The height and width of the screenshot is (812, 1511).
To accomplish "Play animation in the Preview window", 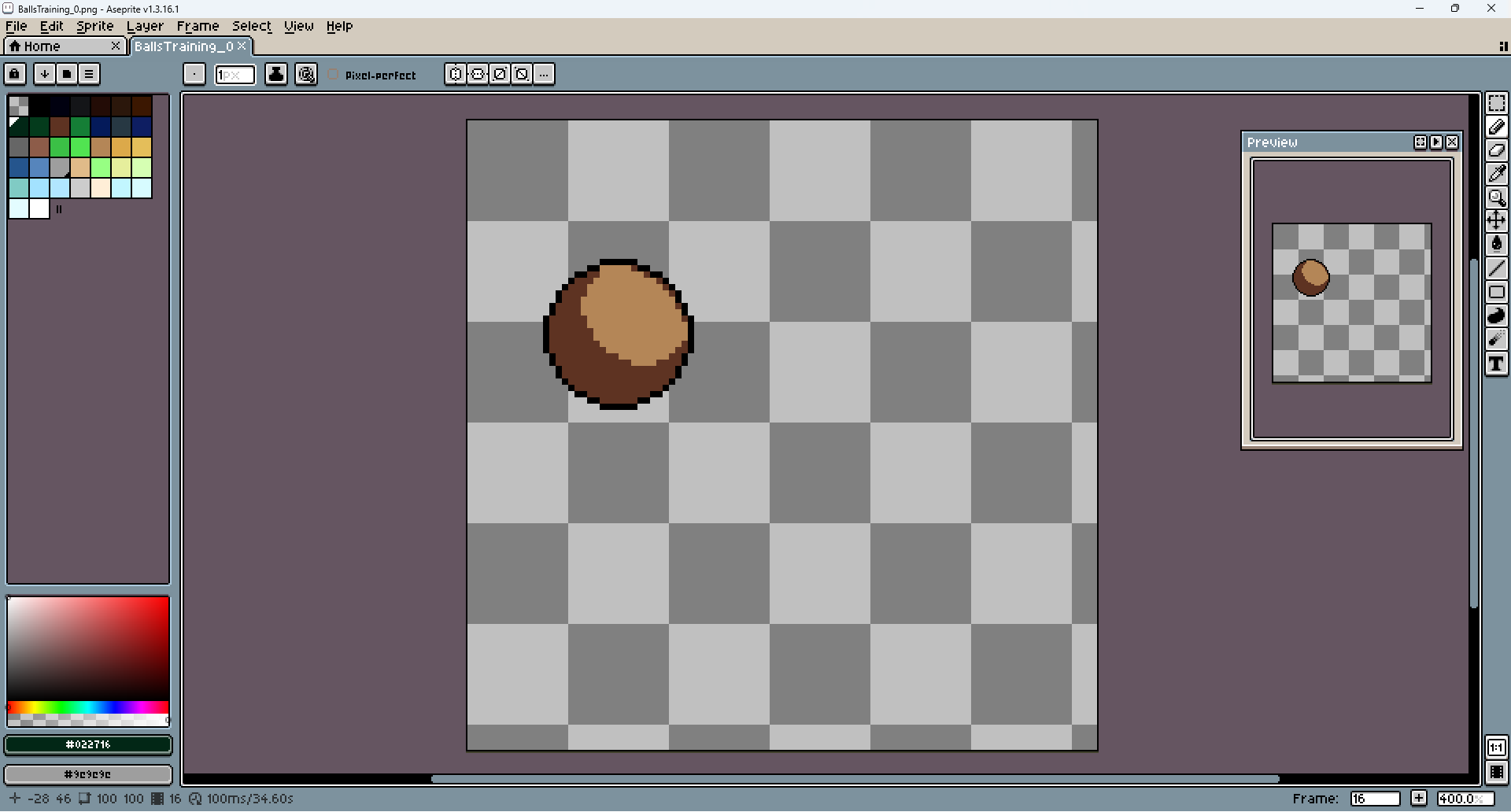I will 1436,142.
